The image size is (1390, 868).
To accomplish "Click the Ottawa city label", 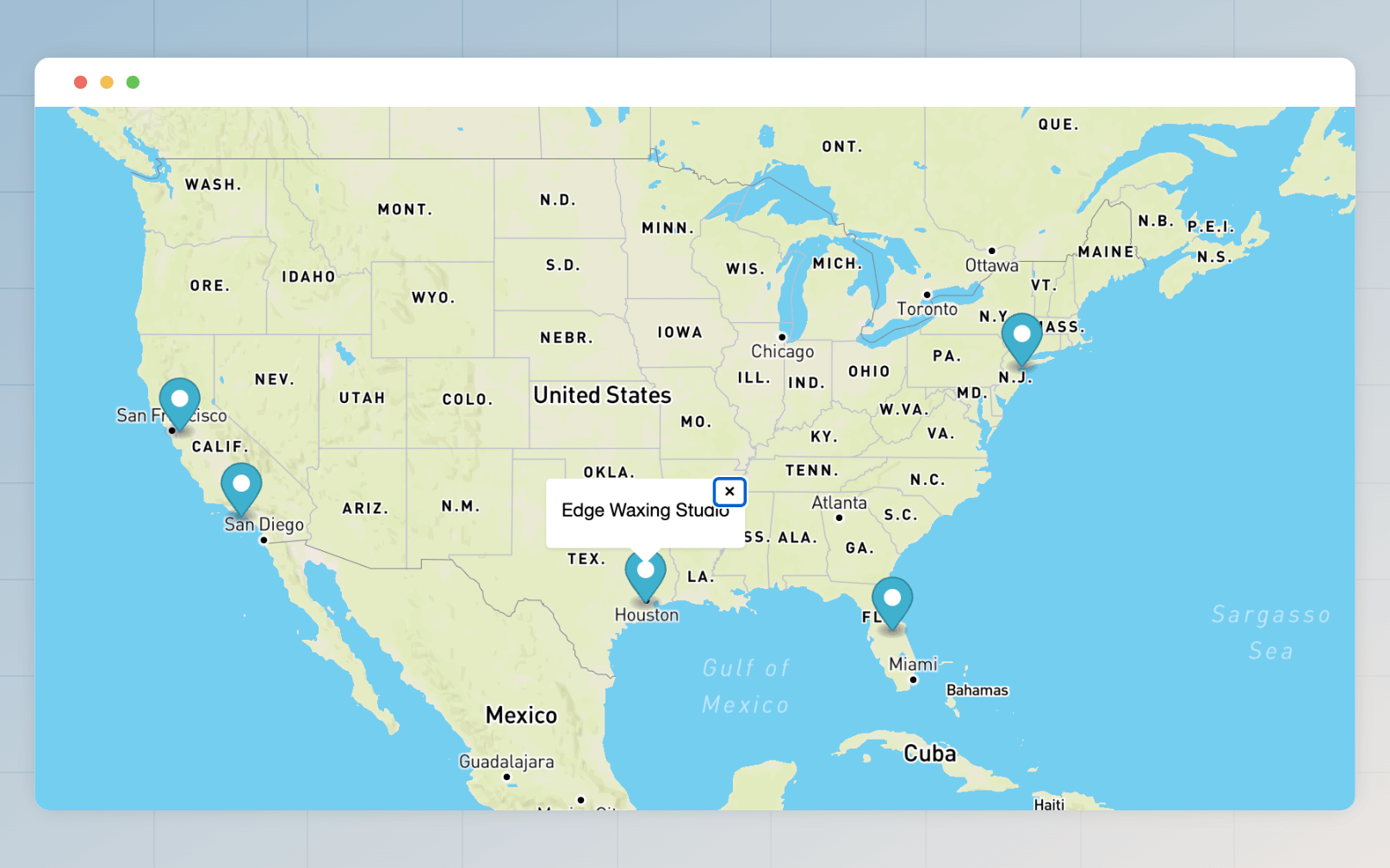I will point(991,265).
